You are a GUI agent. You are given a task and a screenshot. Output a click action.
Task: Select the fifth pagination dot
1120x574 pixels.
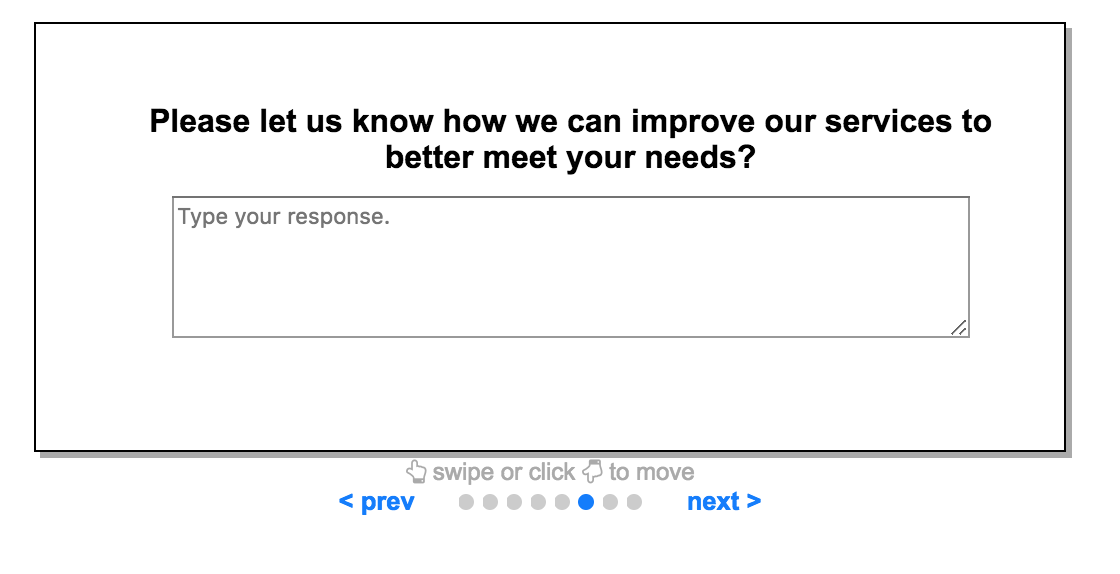click(x=562, y=502)
